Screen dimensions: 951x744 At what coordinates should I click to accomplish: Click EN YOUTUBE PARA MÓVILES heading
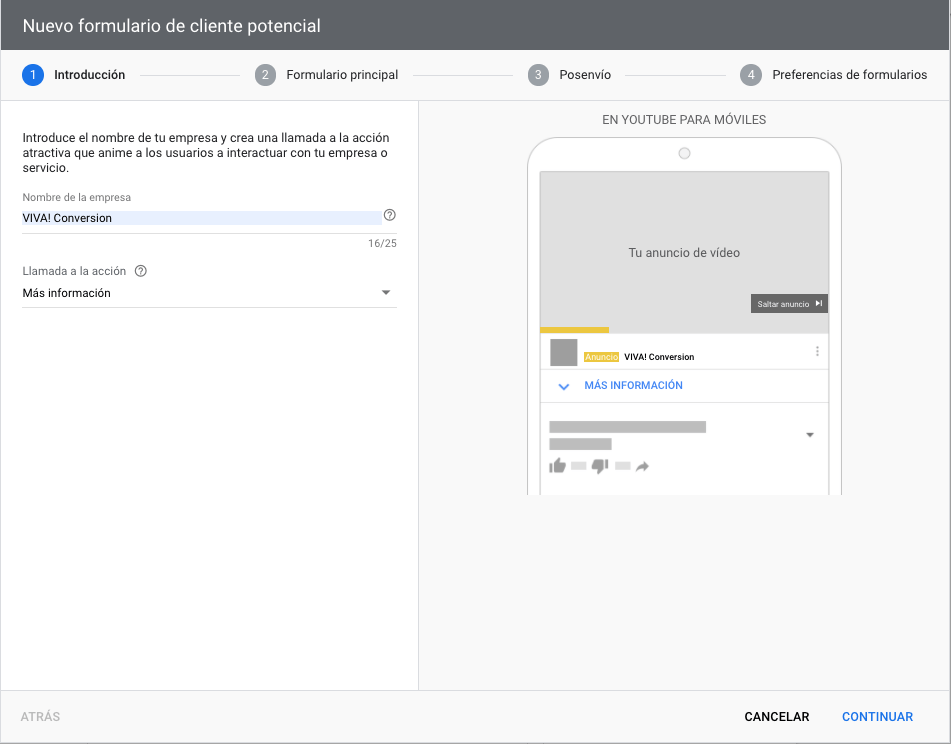(x=684, y=120)
